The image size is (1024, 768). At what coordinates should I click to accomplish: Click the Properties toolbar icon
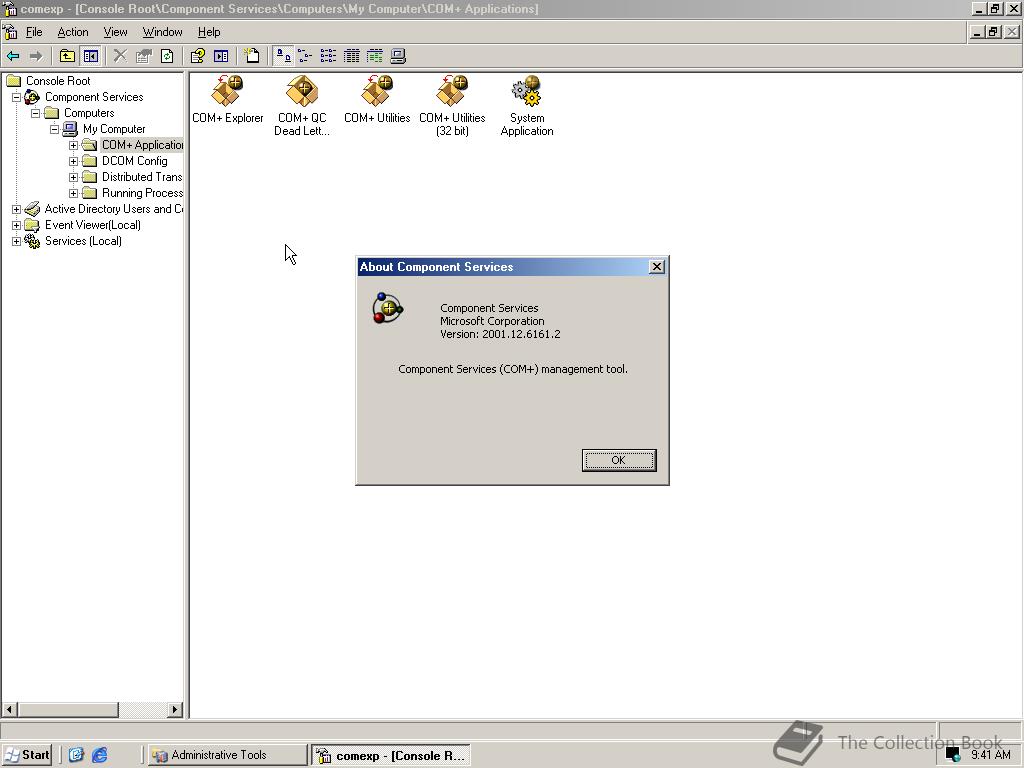click(x=144, y=56)
